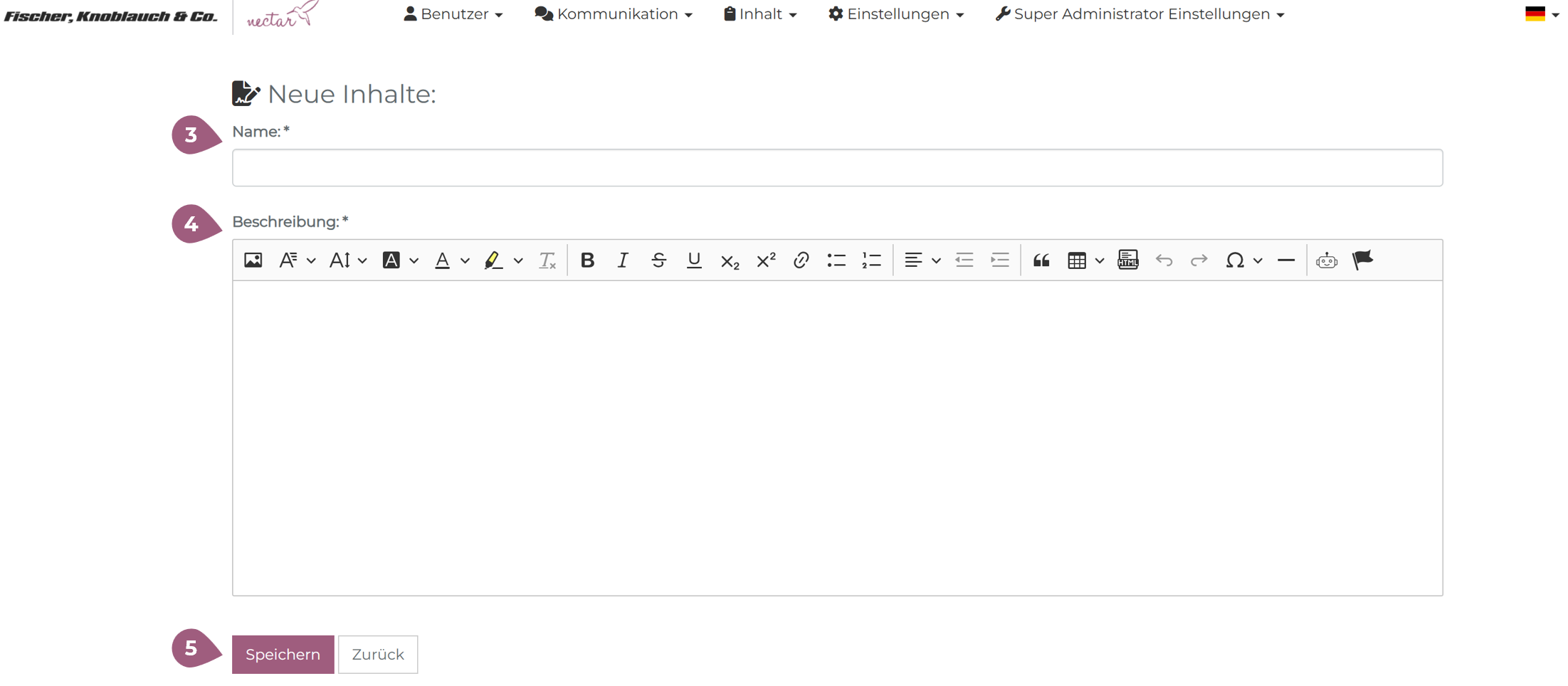Insert a bulleted list
This screenshot has height=686, width=1568.
(x=836, y=260)
